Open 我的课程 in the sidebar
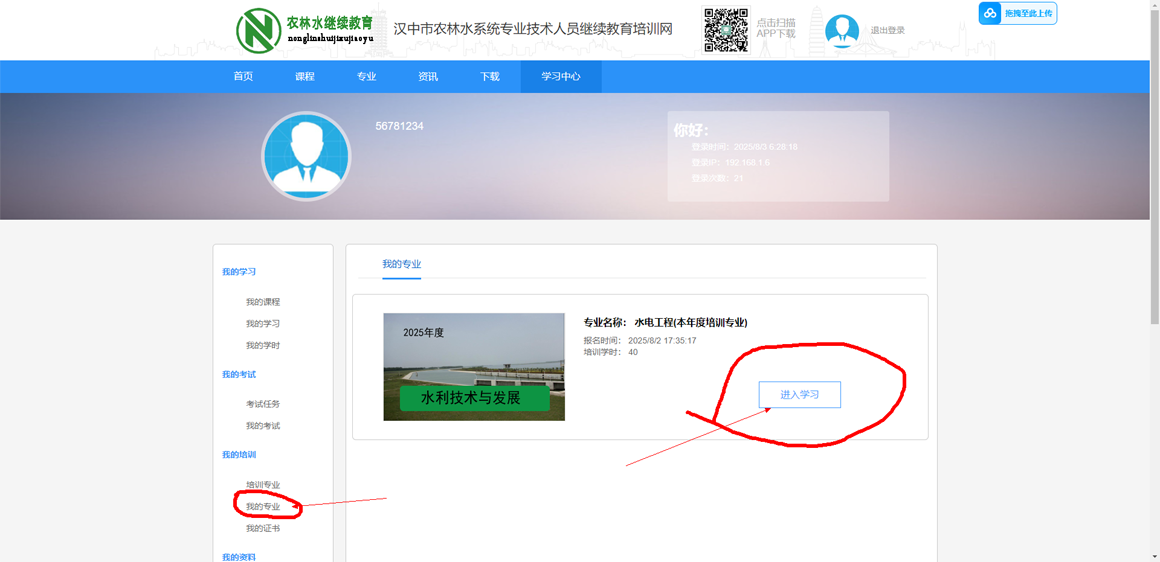Screen dimensions: 1160x562 point(263,302)
